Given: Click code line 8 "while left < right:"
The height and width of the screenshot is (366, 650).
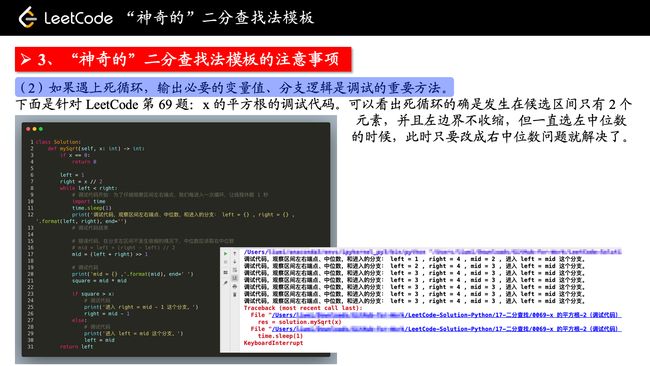Looking at the screenshot, I should tap(88, 188).
